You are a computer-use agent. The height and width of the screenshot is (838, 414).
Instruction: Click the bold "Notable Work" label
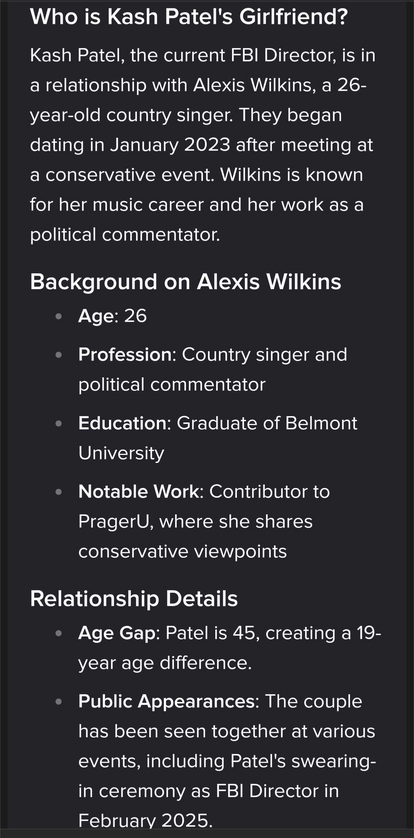coord(138,492)
